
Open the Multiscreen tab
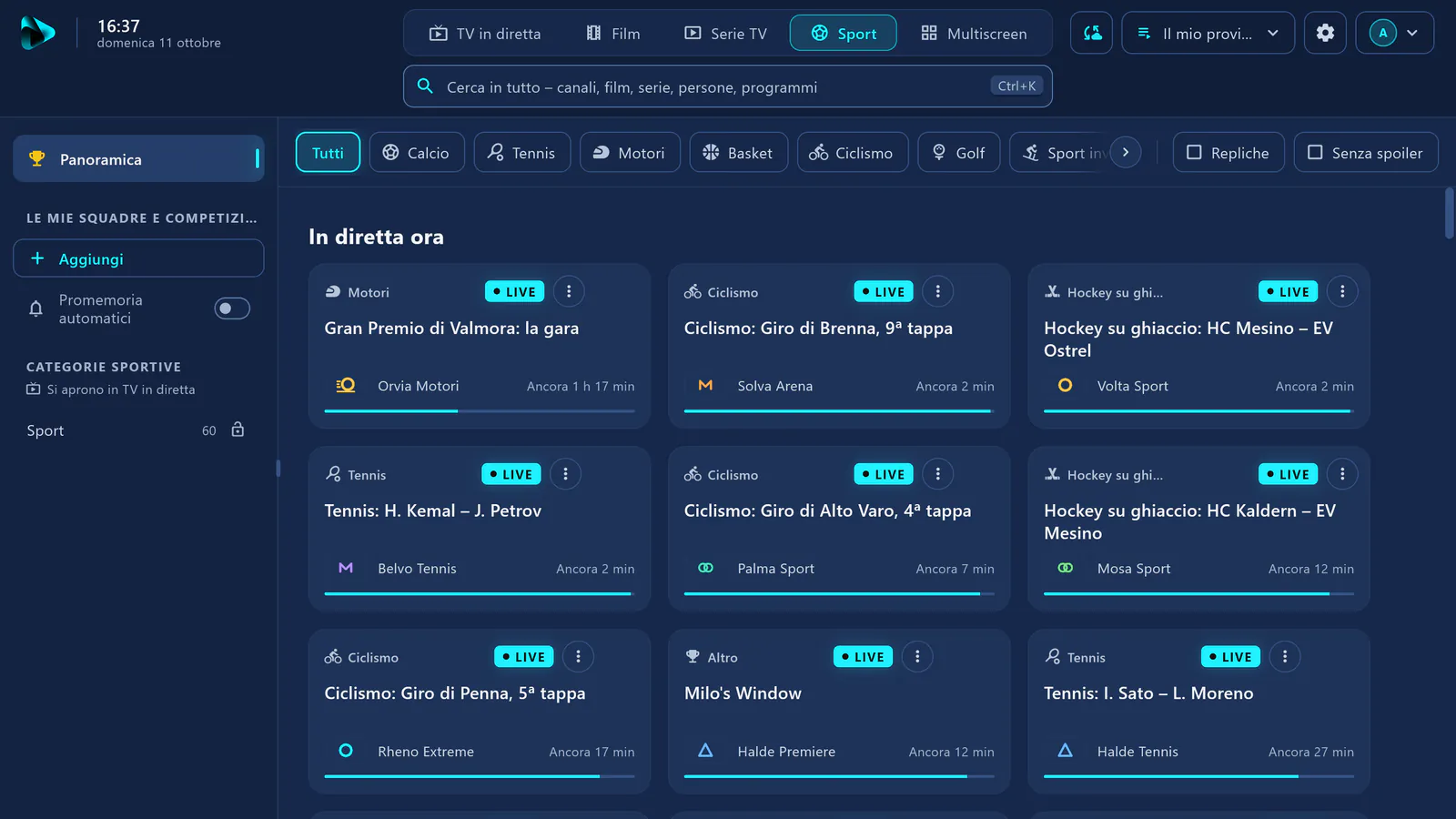[x=974, y=34]
